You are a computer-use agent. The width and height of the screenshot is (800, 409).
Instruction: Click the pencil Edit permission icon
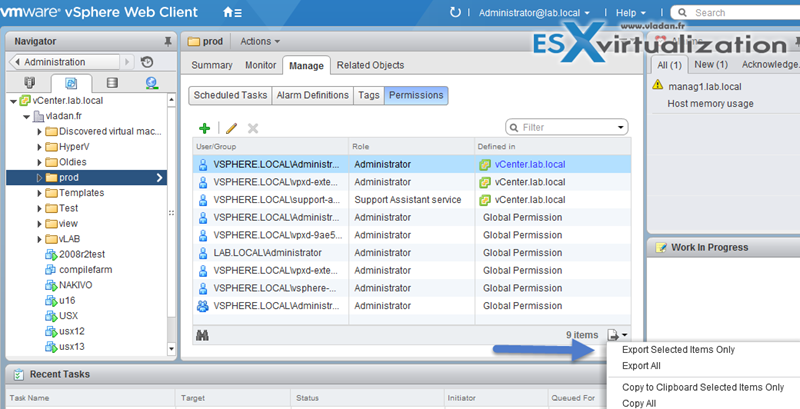click(x=232, y=128)
